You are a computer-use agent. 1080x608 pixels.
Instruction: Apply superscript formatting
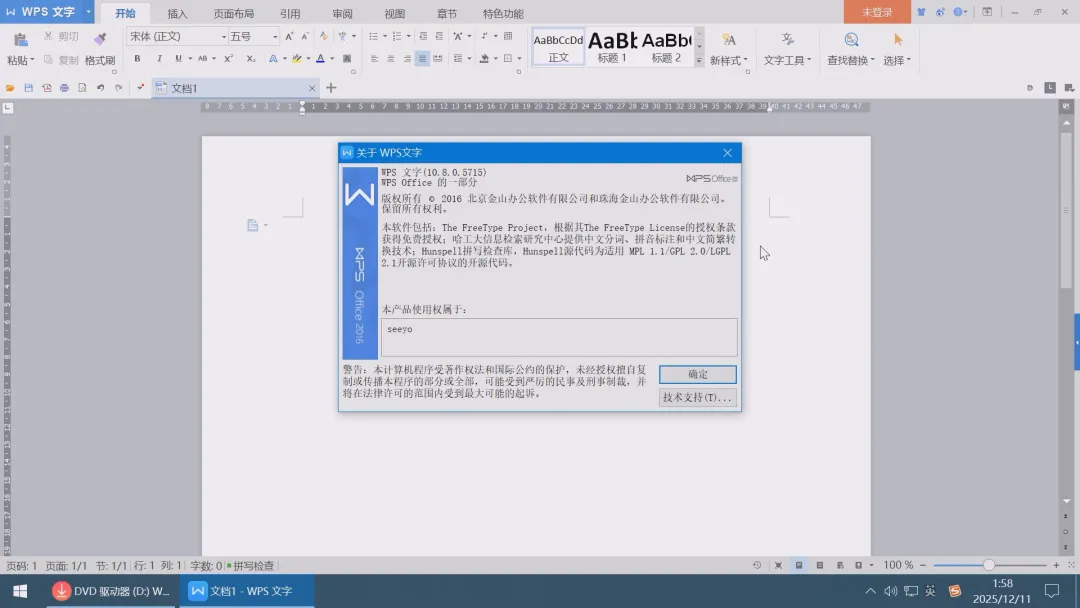coord(228,59)
